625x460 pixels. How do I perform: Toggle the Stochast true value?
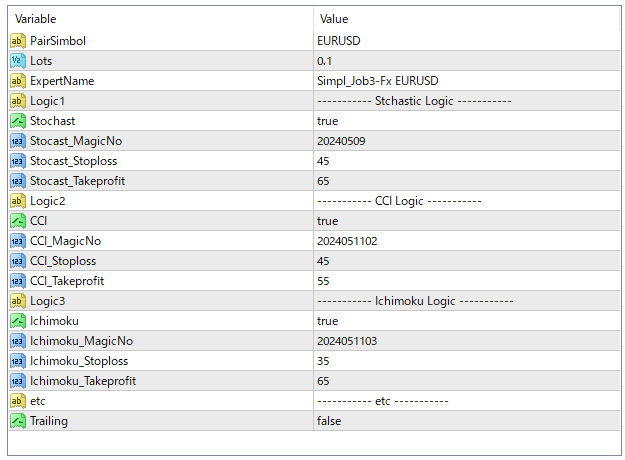click(327, 121)
